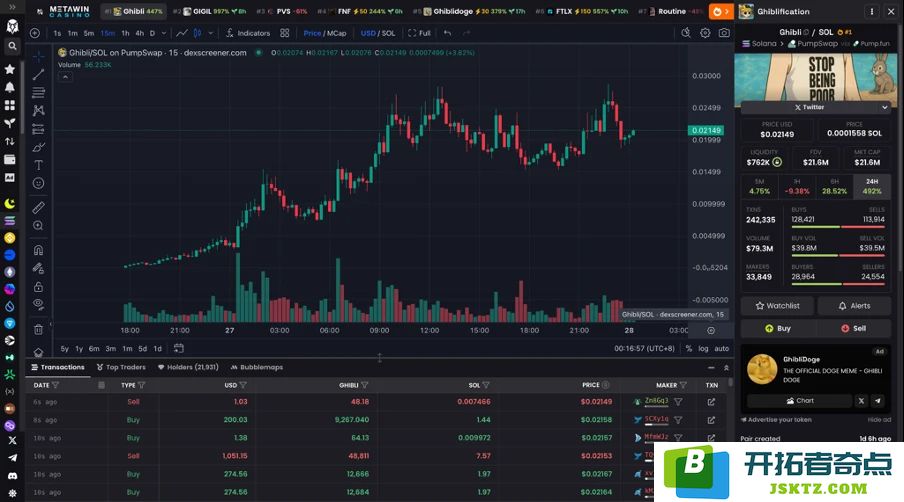
Task: Switch to the Bubblemaps tab
Action: pyautogui.click(x=257, y=367)
